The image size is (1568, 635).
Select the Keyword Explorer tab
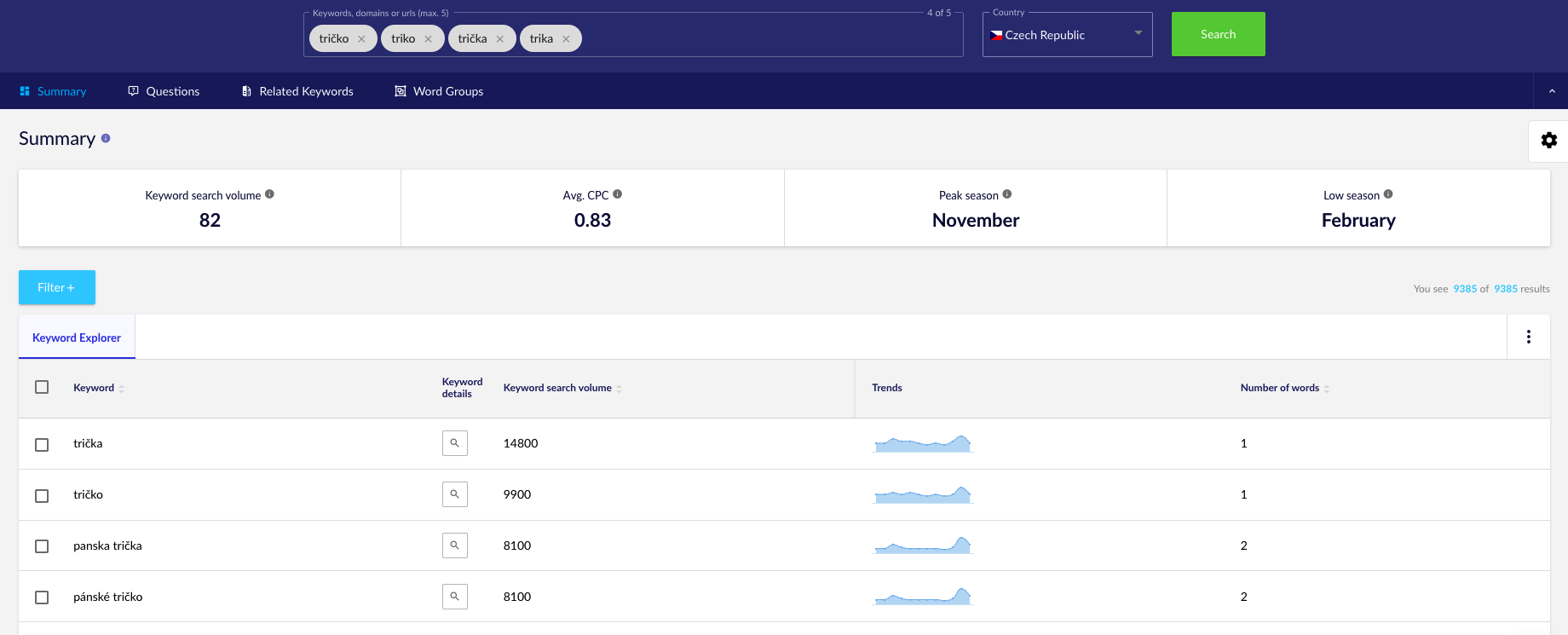coord(77,338)
